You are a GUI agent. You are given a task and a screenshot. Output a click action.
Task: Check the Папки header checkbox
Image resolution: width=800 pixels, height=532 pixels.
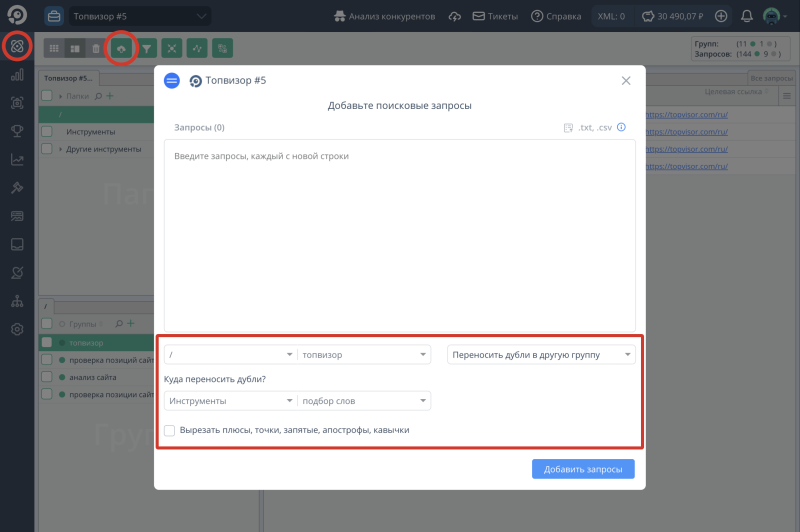tap(47, 96)
